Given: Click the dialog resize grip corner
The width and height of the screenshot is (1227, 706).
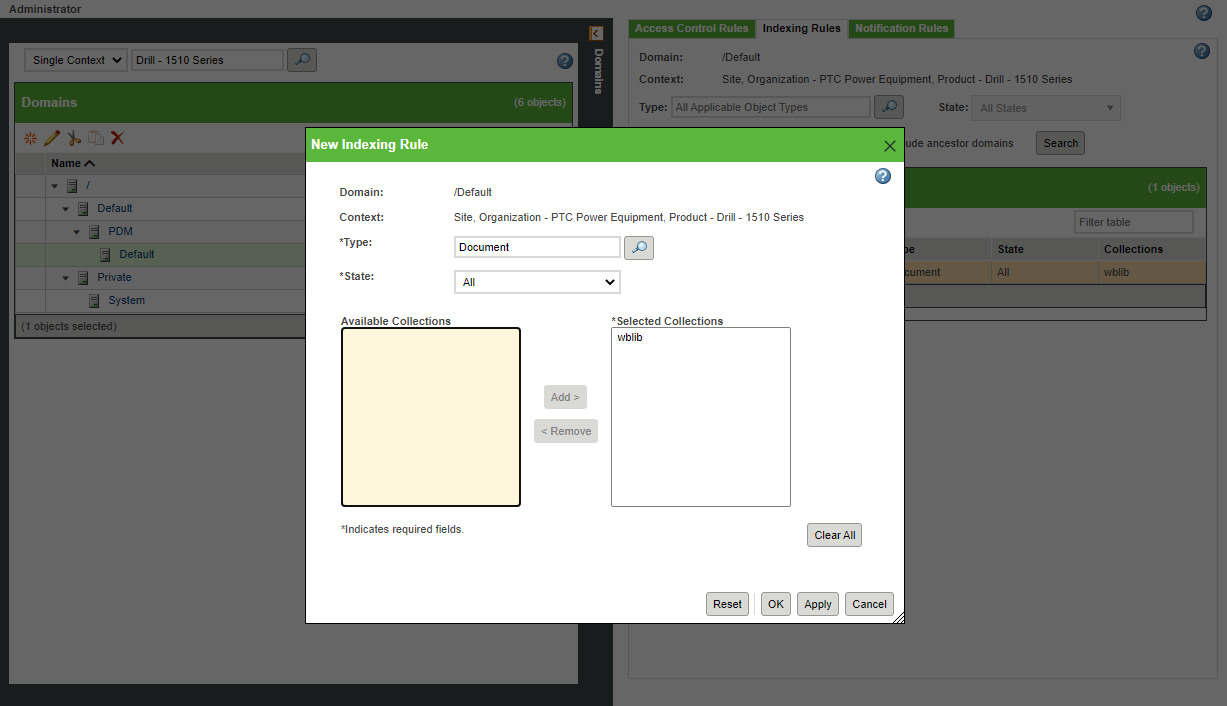Looking at the screenshot, I should [x=898, y=618].
